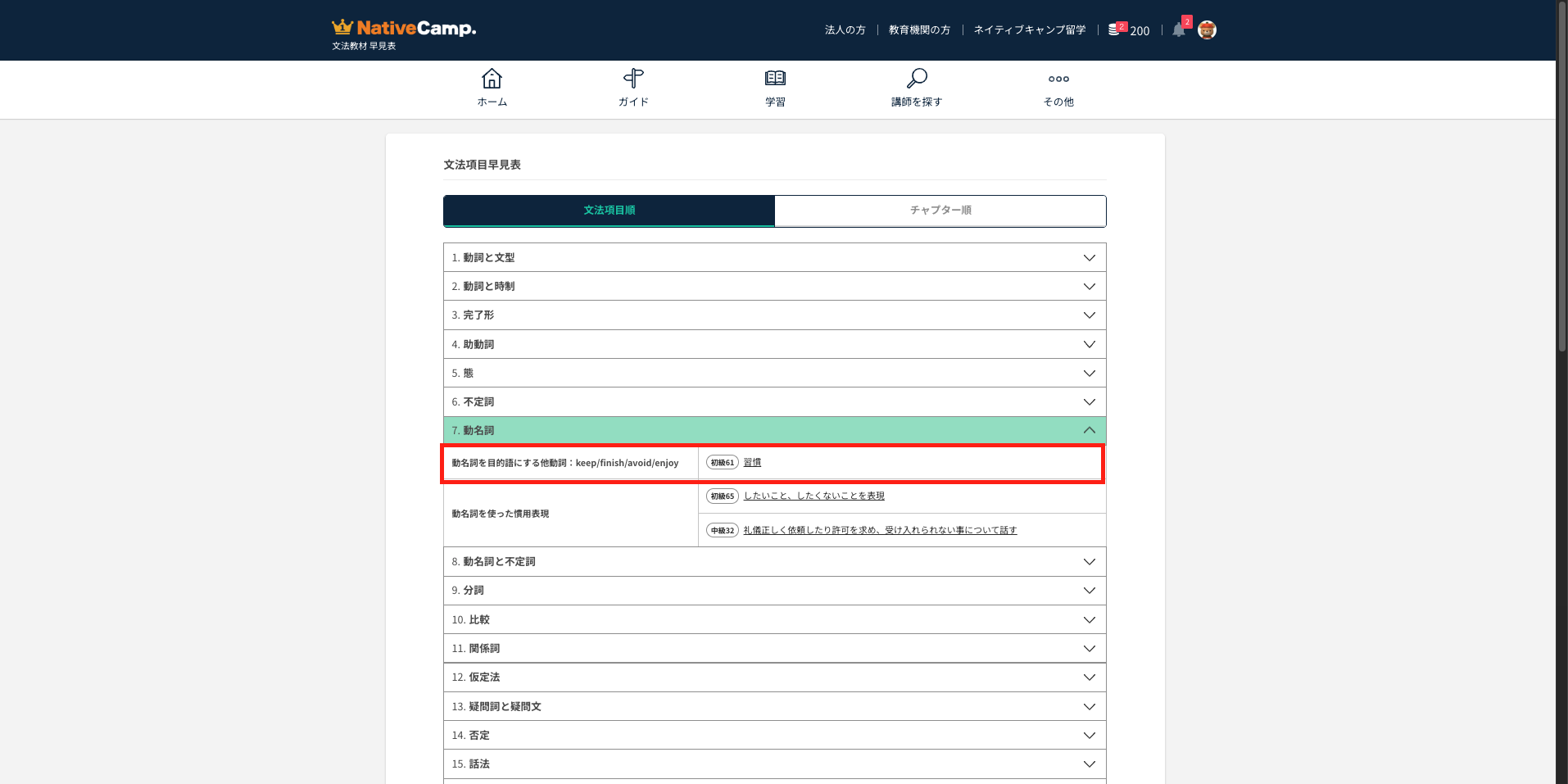Select the 文法項目順 tab
1568x784 pixels.
[609, 211]
